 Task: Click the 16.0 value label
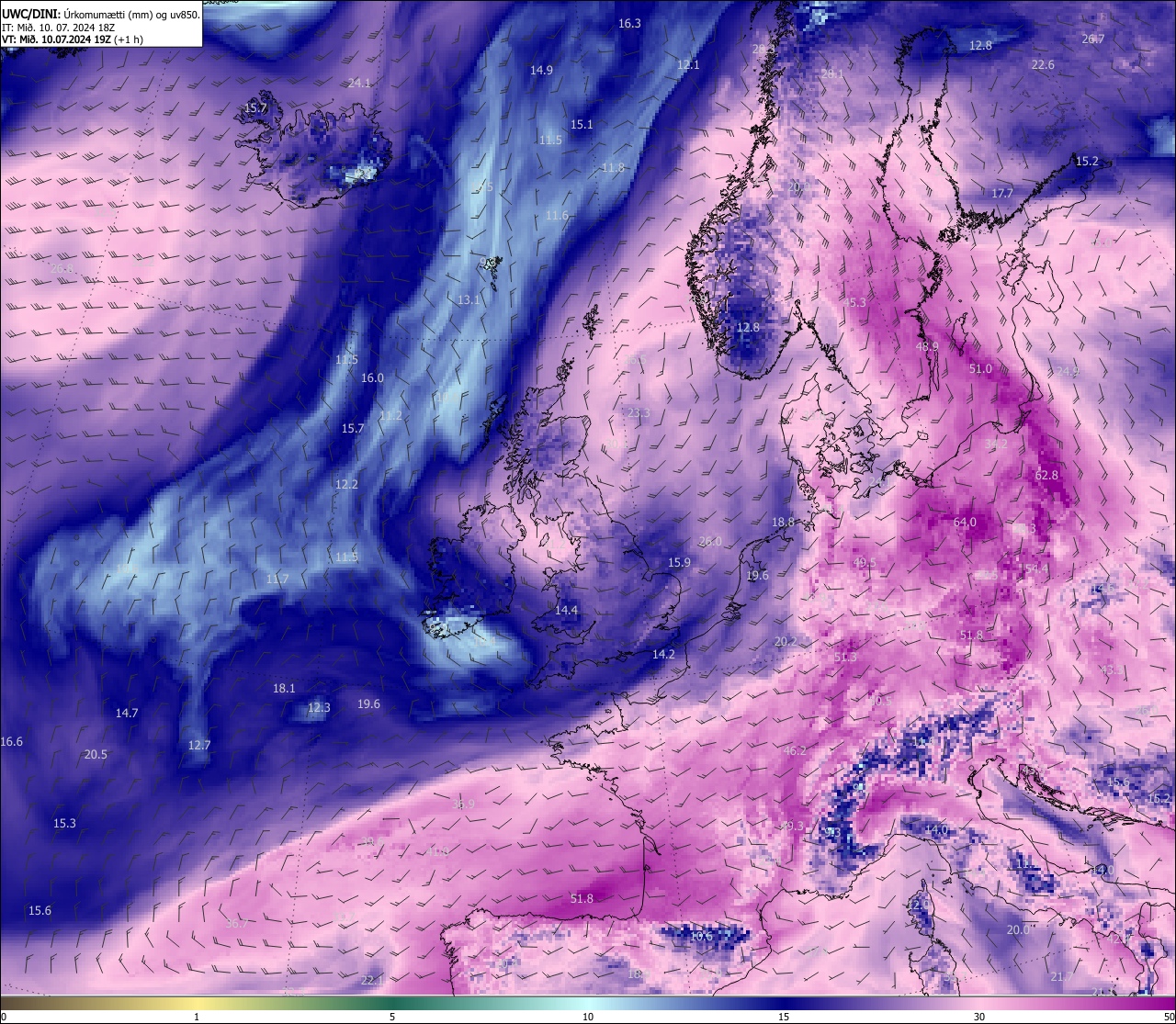click(x=372, y=378)
